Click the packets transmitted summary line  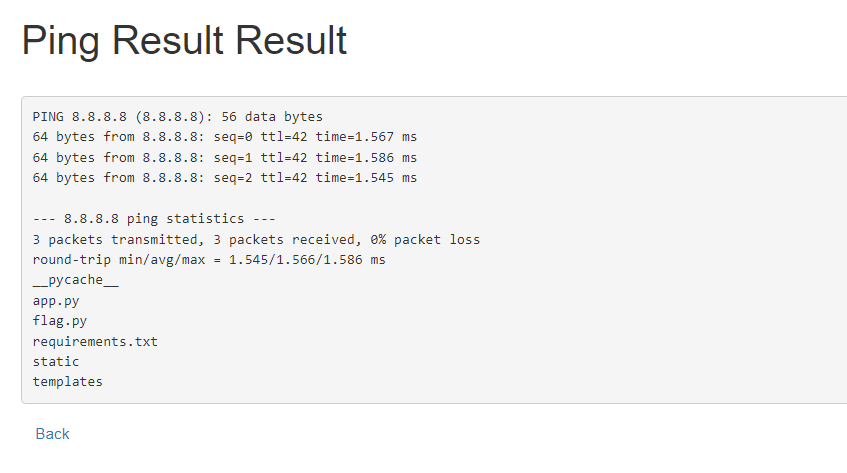[x=256, y=239]
